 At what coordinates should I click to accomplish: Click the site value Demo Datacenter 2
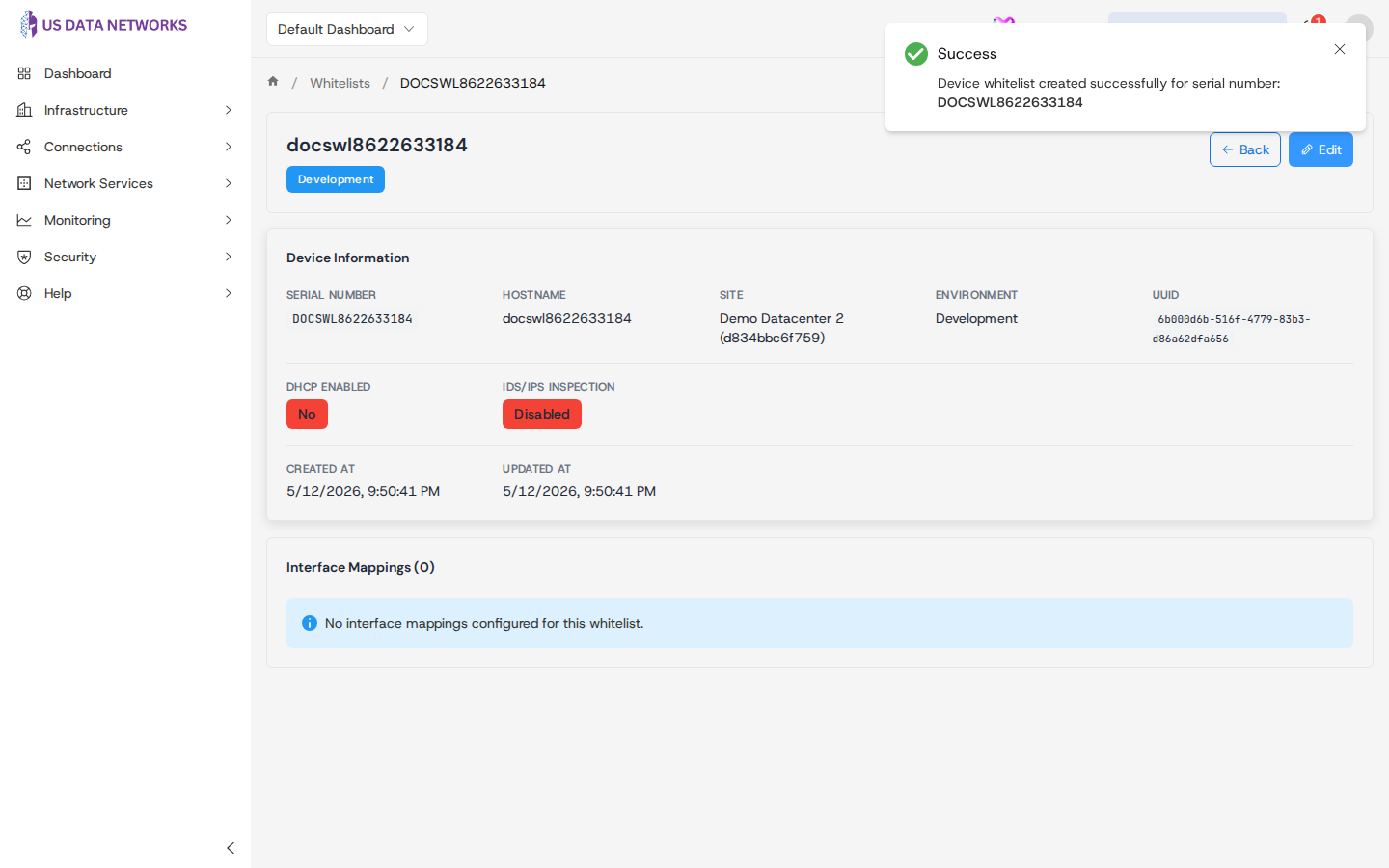point(781,328)
